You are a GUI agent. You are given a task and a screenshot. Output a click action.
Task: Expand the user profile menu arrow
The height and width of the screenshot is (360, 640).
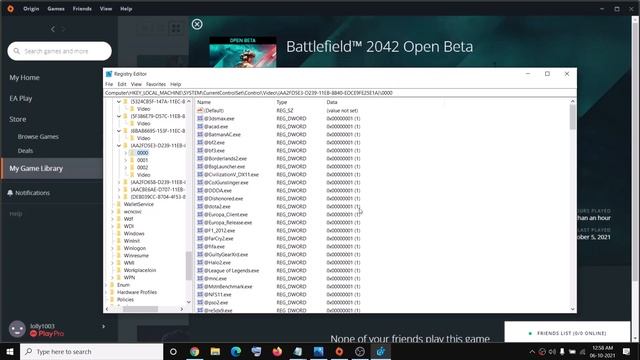[x=104, y=326]
